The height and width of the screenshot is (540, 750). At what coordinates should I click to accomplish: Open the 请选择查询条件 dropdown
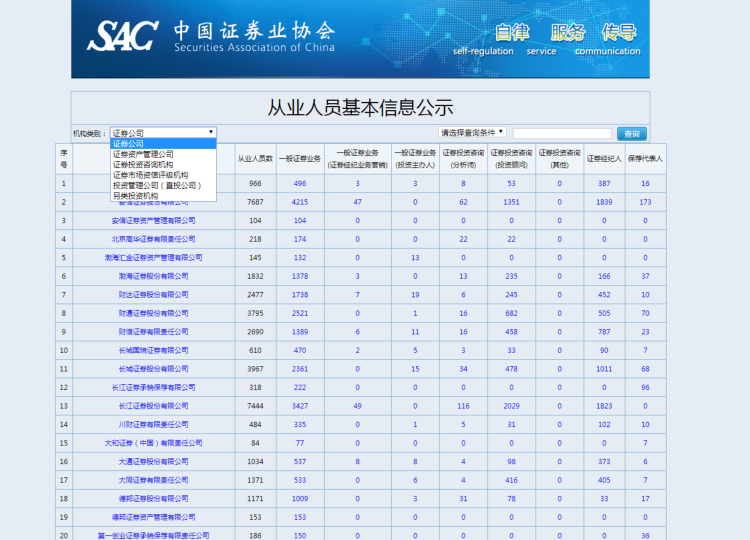point(472,132)
